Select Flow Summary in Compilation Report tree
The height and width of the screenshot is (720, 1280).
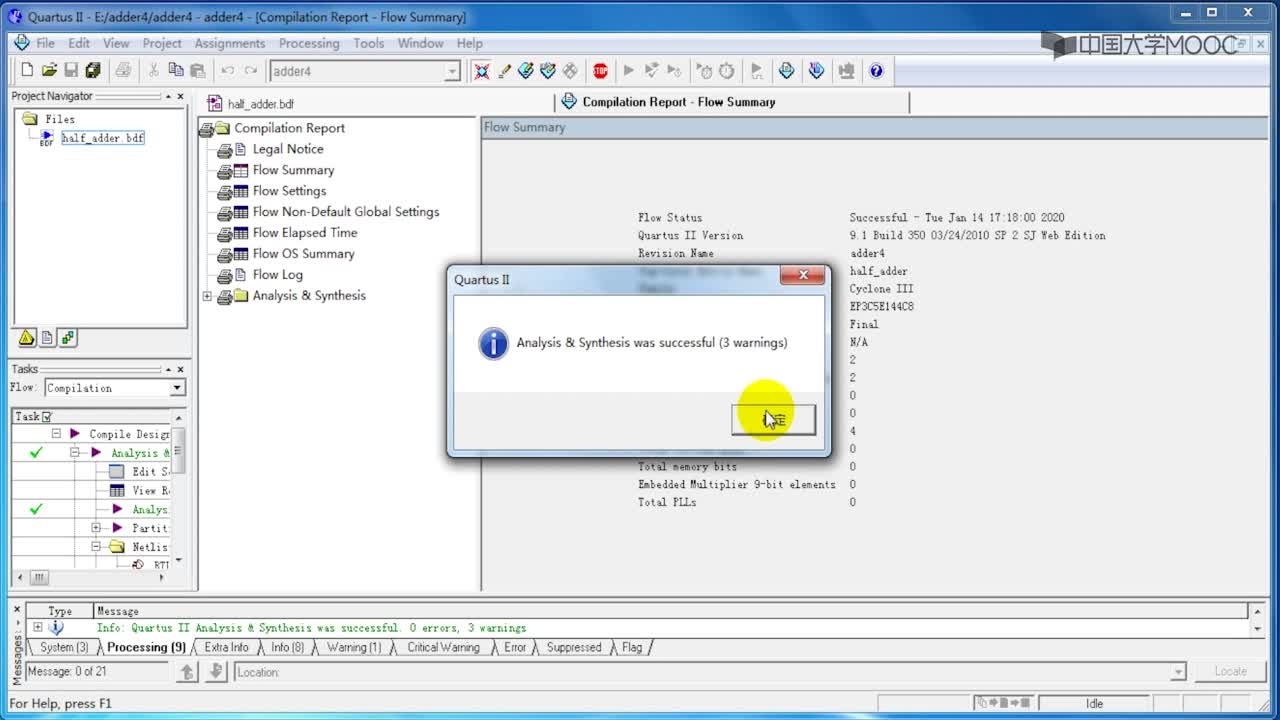point(293,170)
